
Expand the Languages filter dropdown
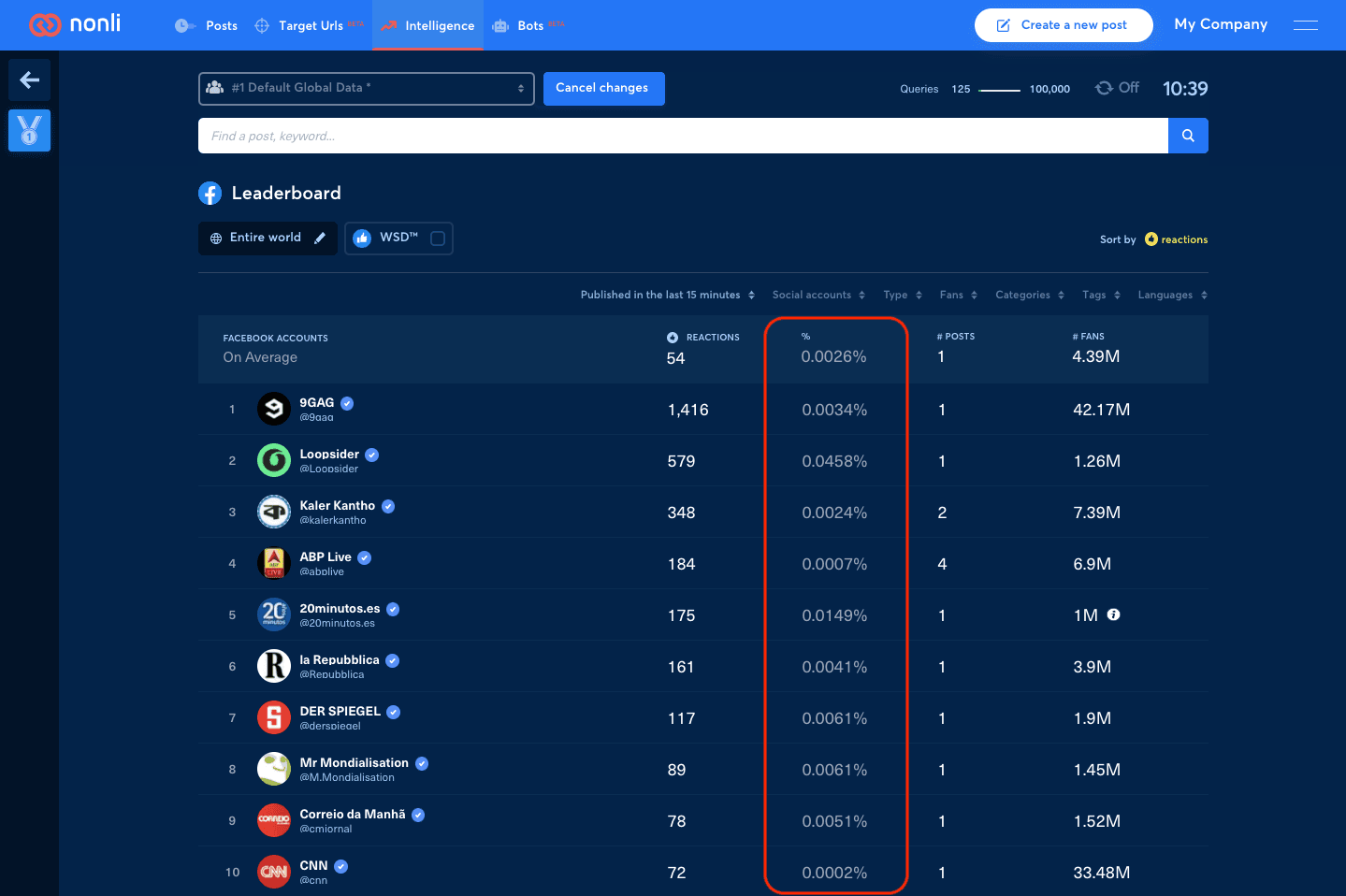point(1172,295)
